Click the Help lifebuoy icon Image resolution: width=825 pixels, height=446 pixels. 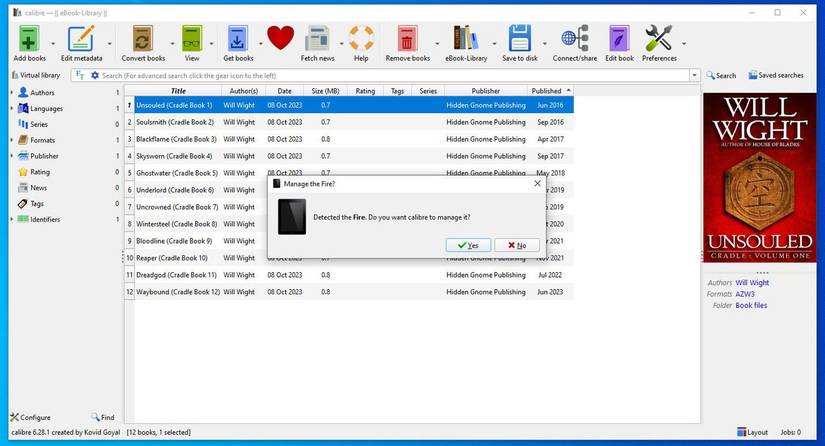click(361, 39)
